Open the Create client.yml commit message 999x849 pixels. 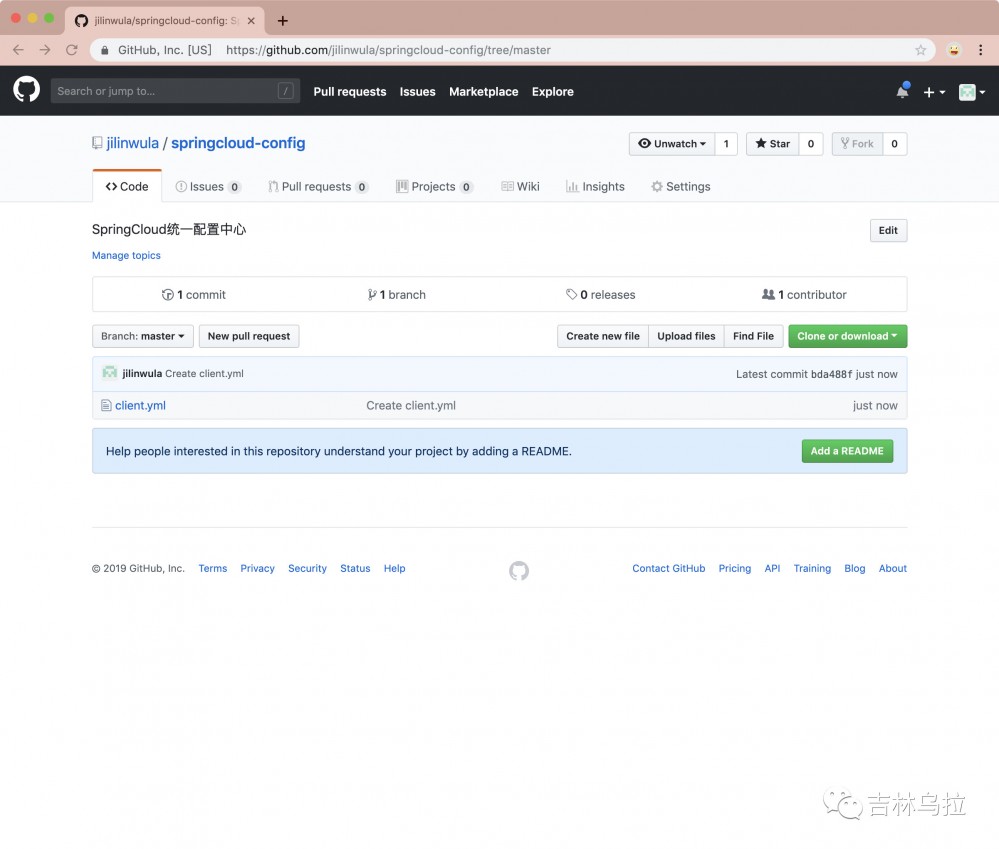coord(411,406)
